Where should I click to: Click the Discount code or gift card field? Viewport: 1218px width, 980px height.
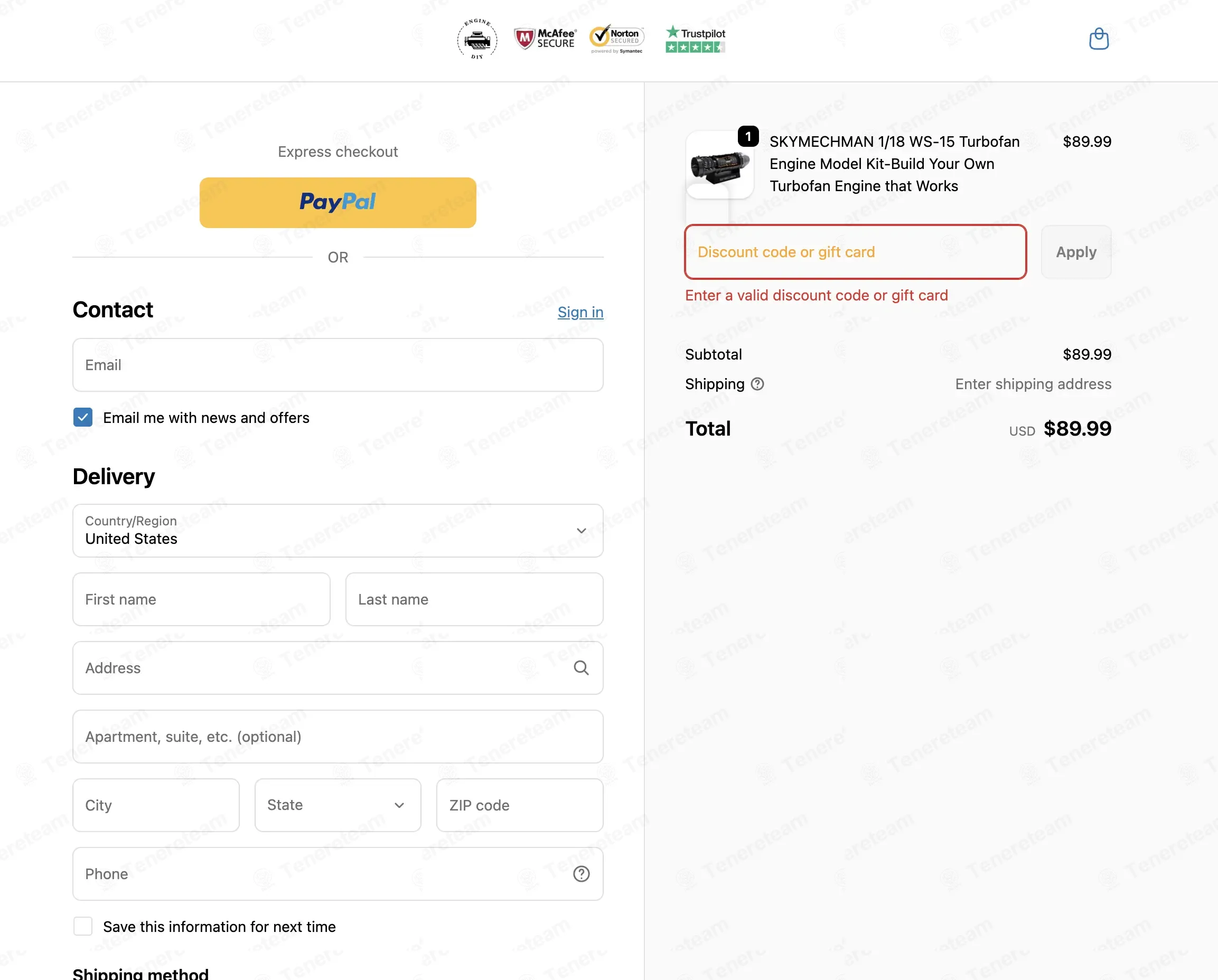coord(855,252)
